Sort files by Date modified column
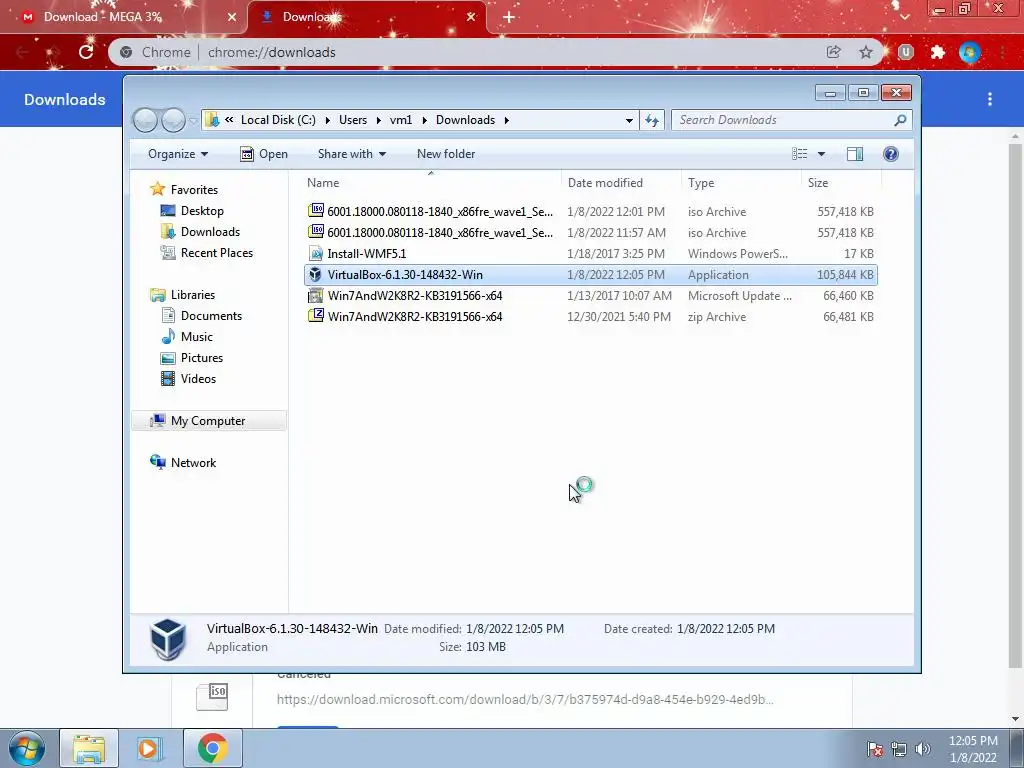 pos(621,183)
